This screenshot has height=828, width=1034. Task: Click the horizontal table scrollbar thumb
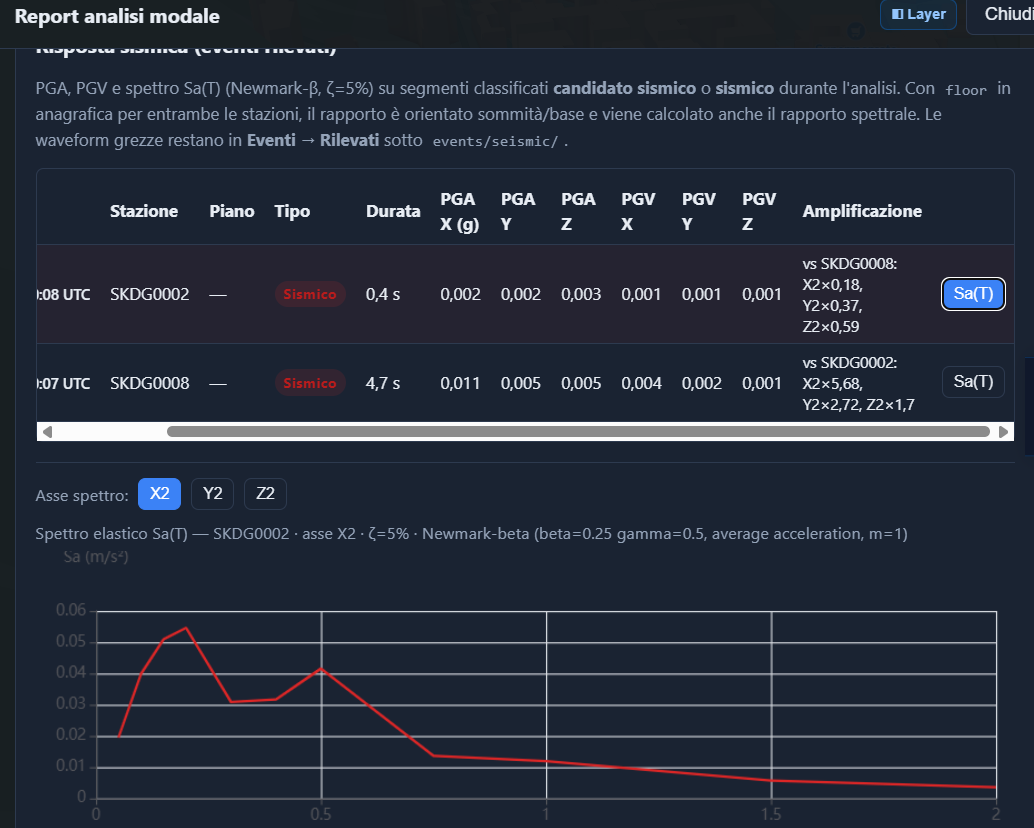click(x=578, y=432)
